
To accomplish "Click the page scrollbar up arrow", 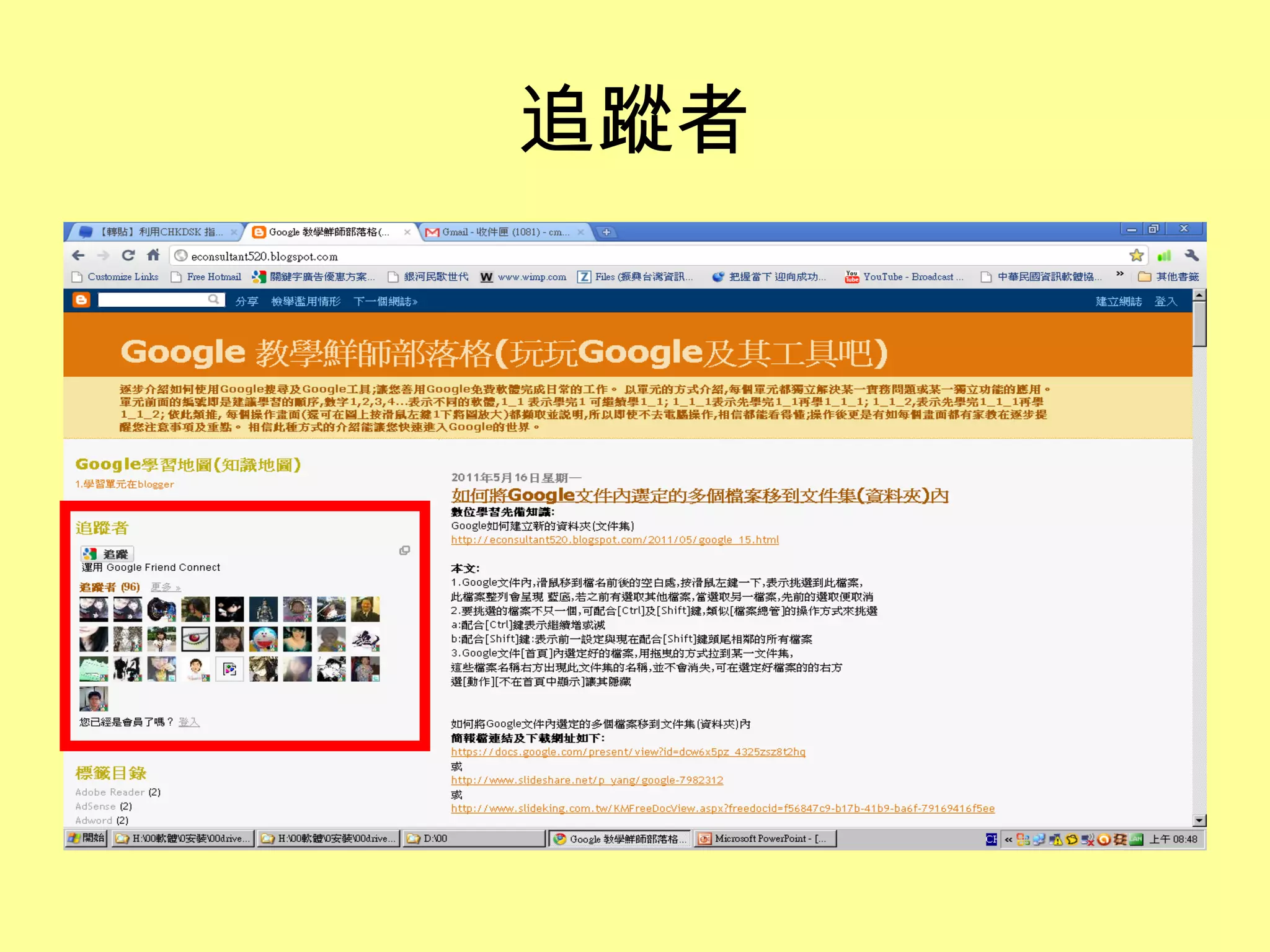I will (1199, 295).
